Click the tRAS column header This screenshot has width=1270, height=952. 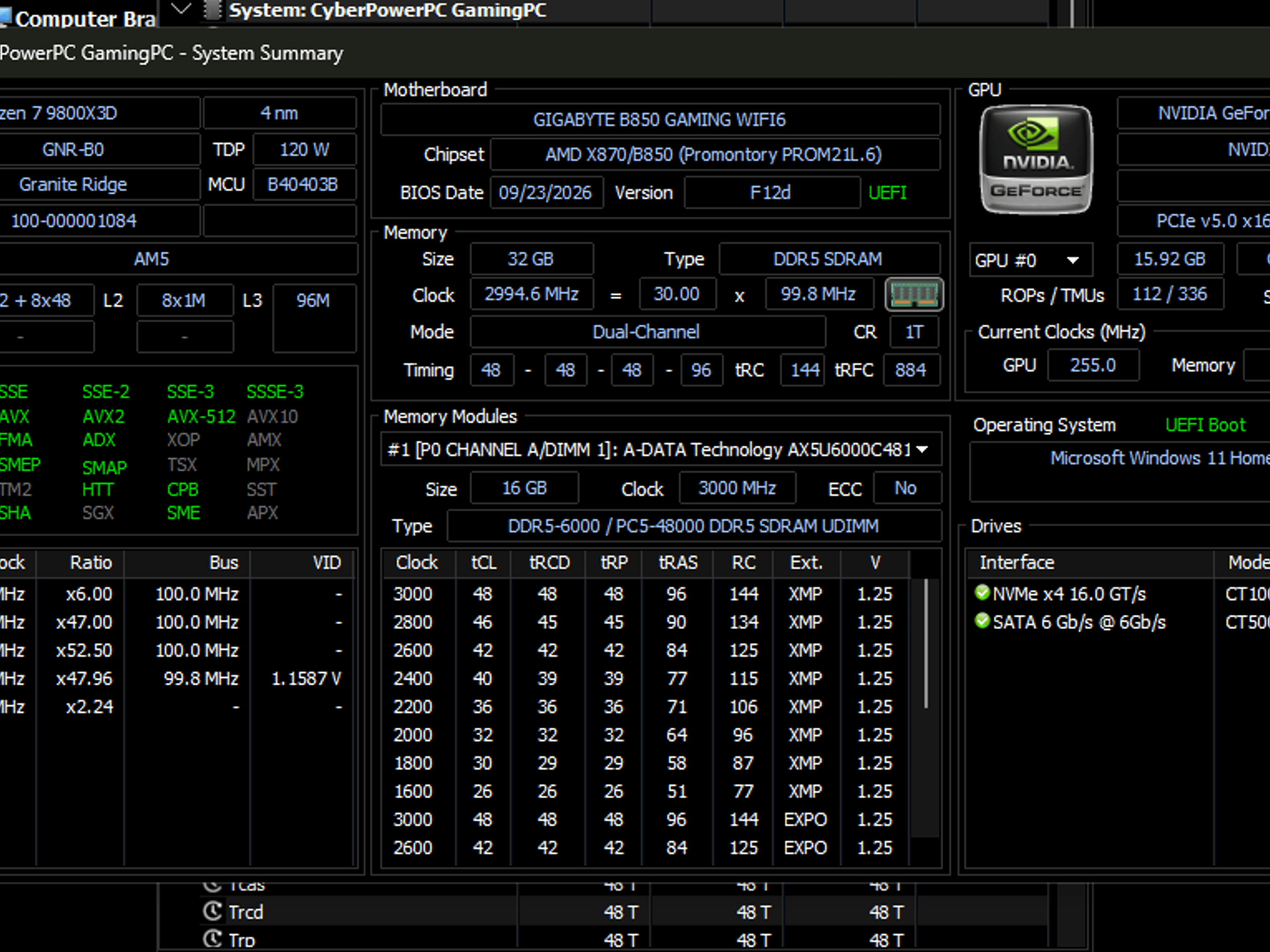tap(678, 562)
